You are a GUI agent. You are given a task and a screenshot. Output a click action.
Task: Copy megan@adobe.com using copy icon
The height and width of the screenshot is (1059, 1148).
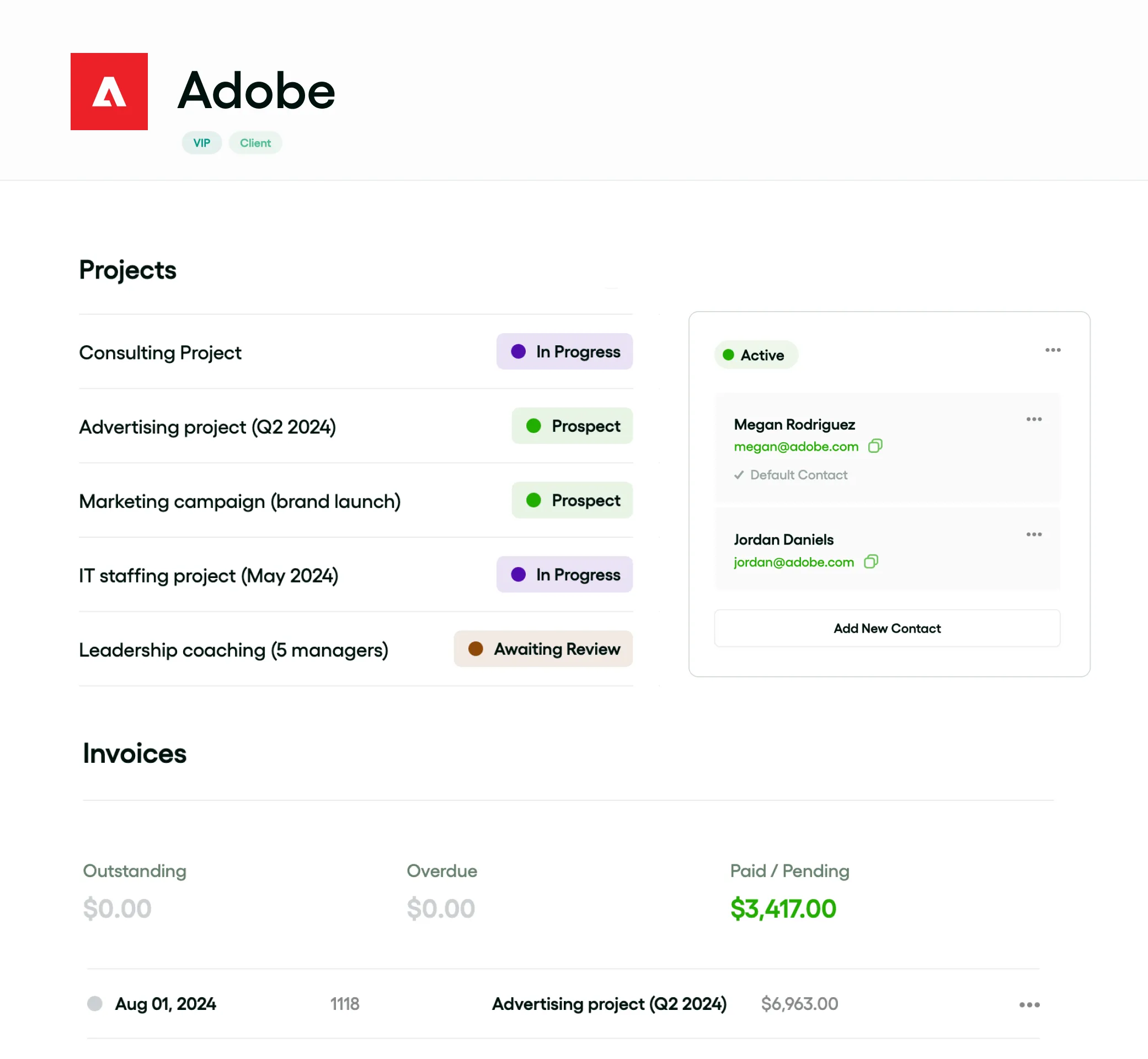(874, 446)
